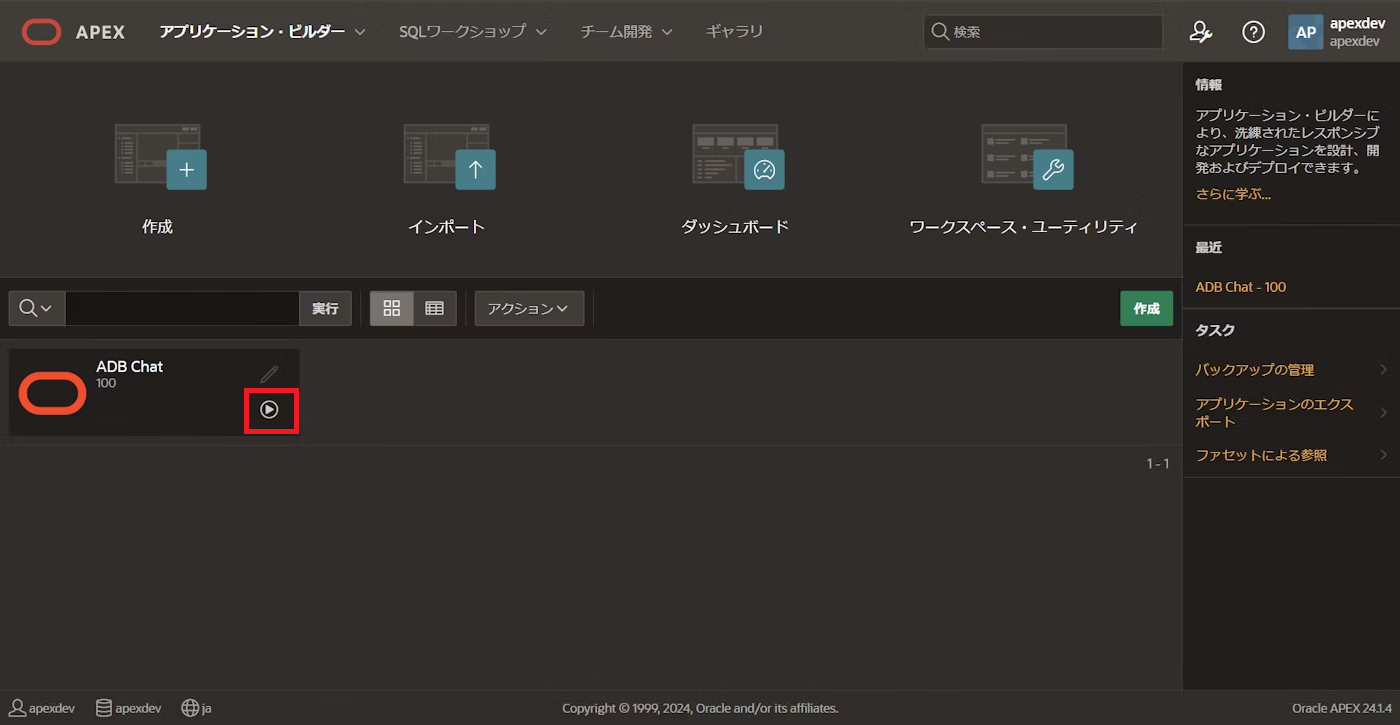Click the application search input field
The width and height of the screenshot is (1400, 725).
pyautogui.click(x=180, y=308)
